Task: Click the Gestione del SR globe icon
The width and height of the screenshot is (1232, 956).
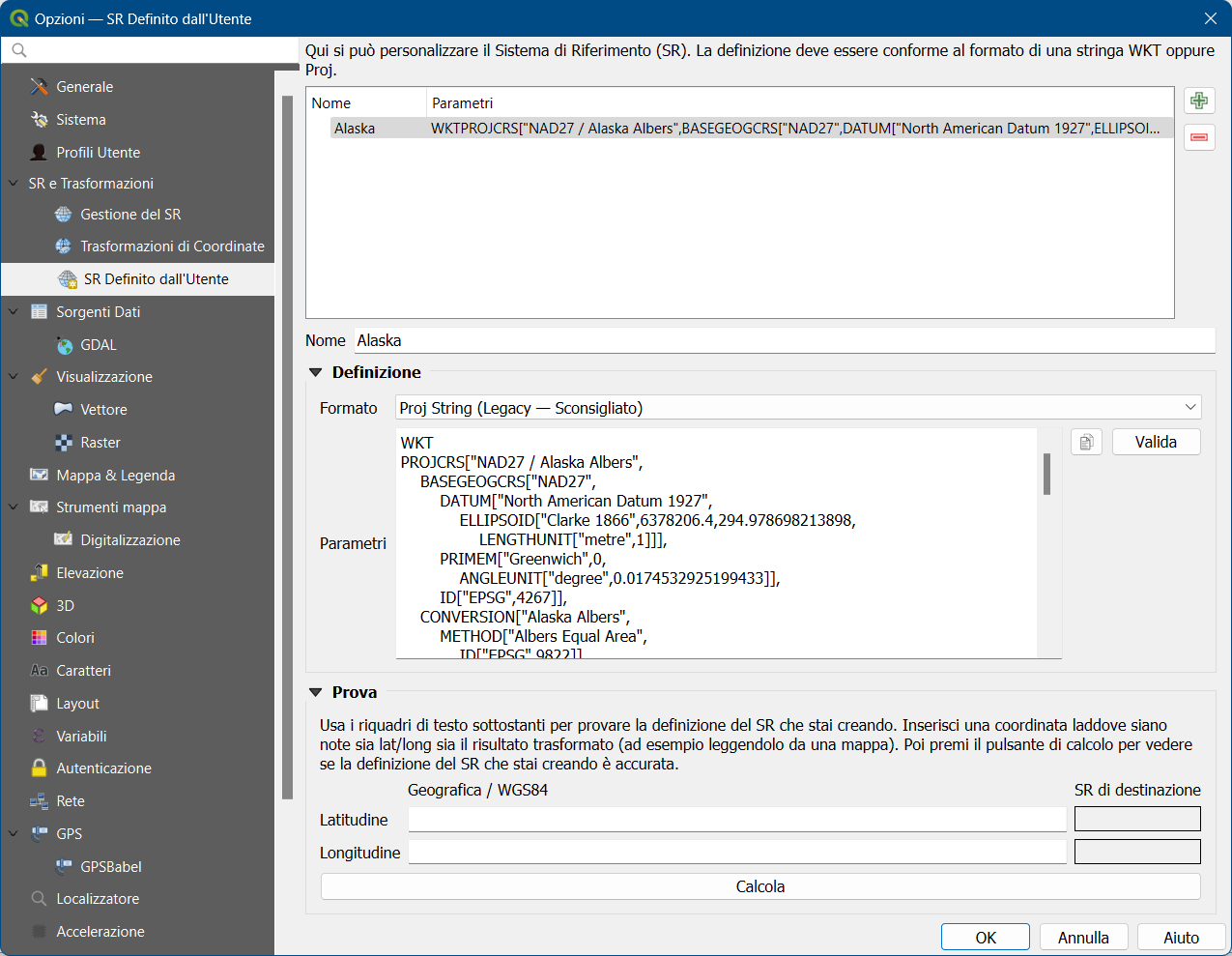Action: (64, 215)
